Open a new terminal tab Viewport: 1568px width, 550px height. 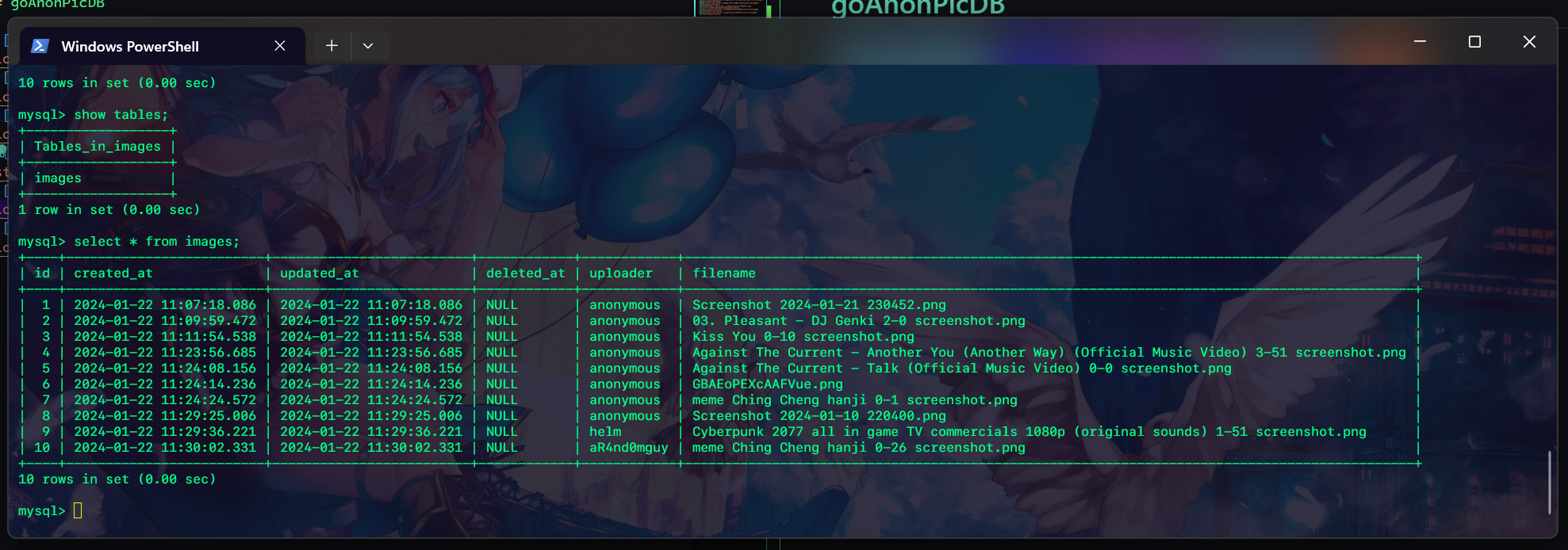[x=332, y=46]
